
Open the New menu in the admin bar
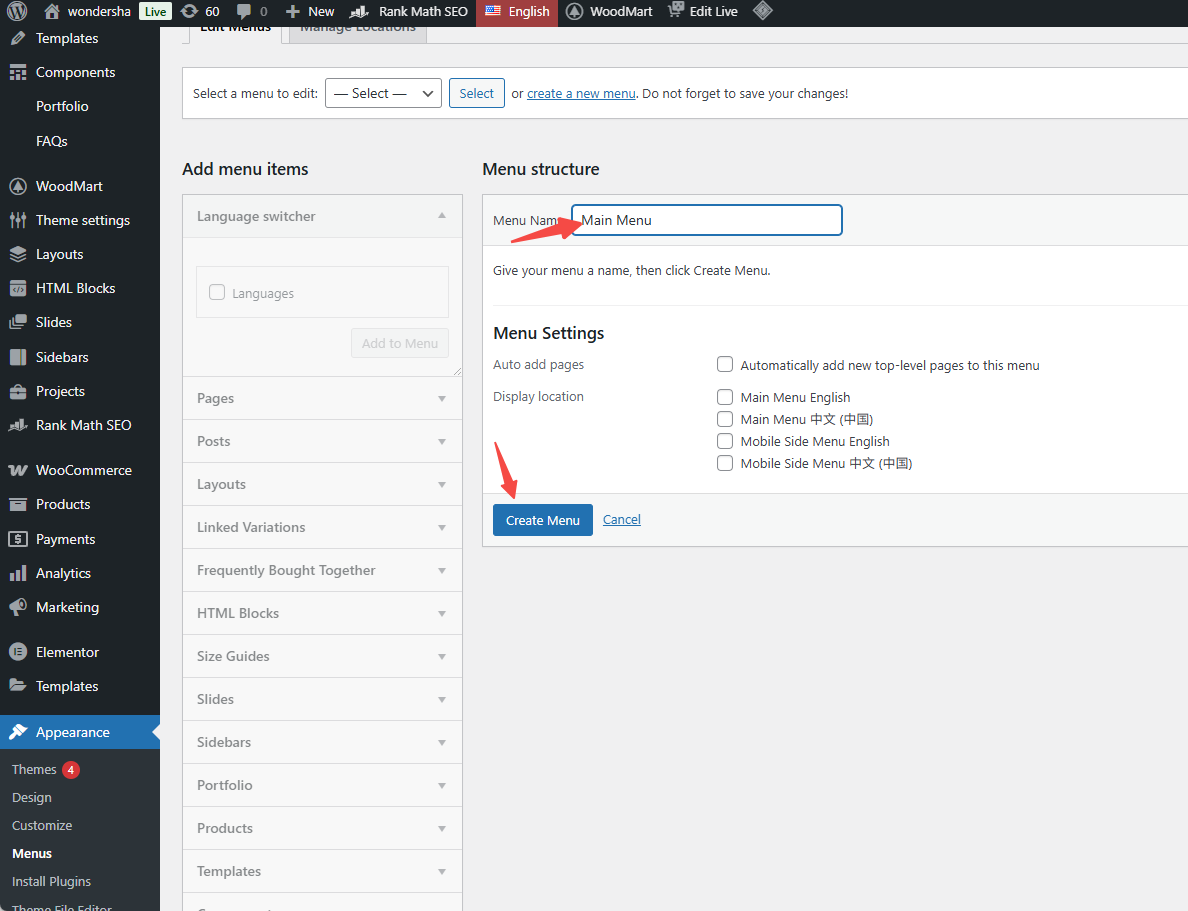(x=309, y=12)
